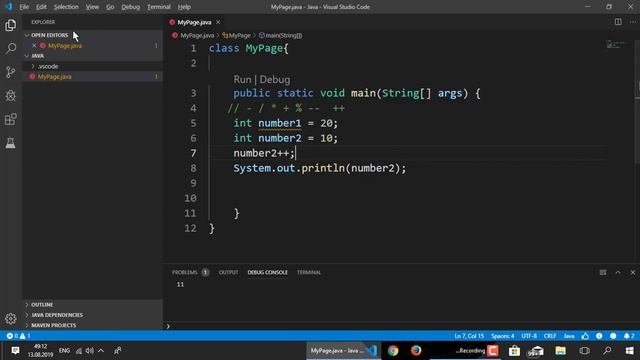
Task: Open the Edit menu
Action: tap(41, 7)
